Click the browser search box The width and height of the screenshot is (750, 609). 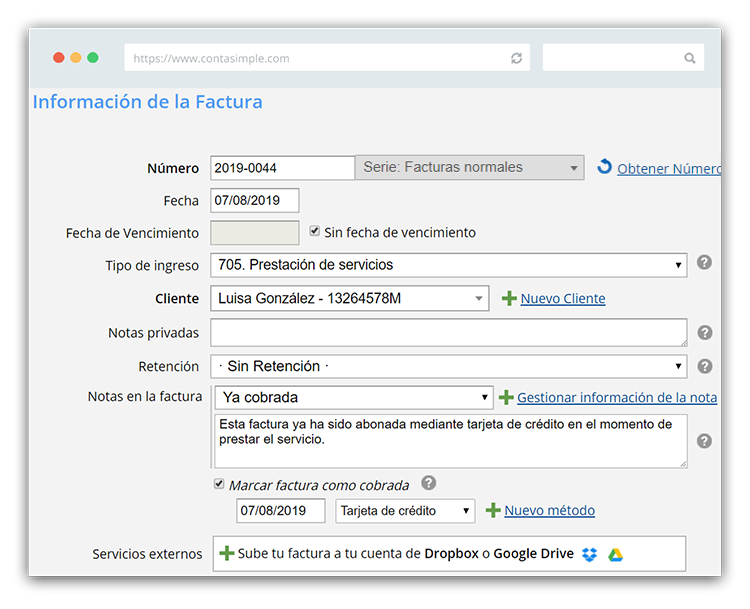(x=623, y=58)
